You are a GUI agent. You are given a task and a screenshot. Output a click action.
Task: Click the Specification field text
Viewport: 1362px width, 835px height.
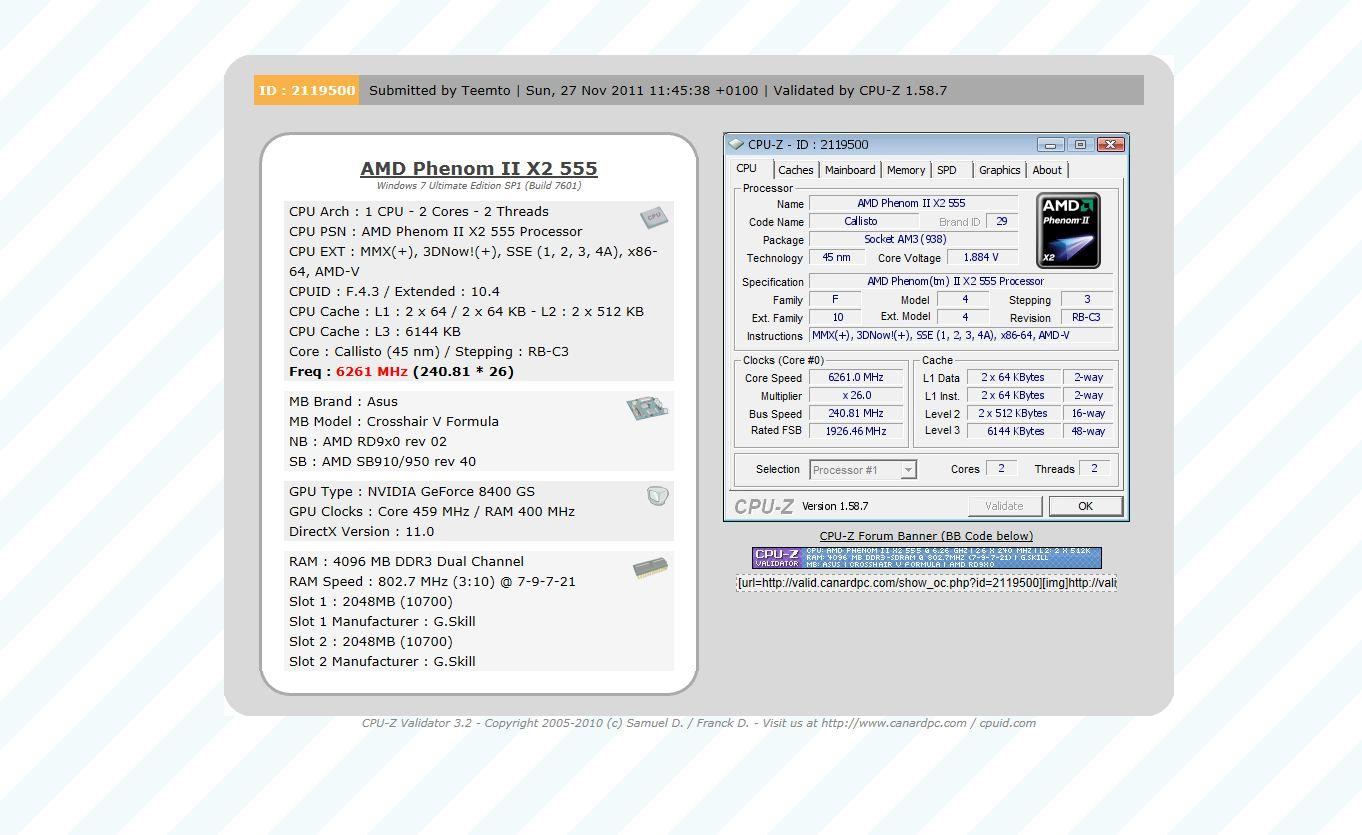[961, 282]
